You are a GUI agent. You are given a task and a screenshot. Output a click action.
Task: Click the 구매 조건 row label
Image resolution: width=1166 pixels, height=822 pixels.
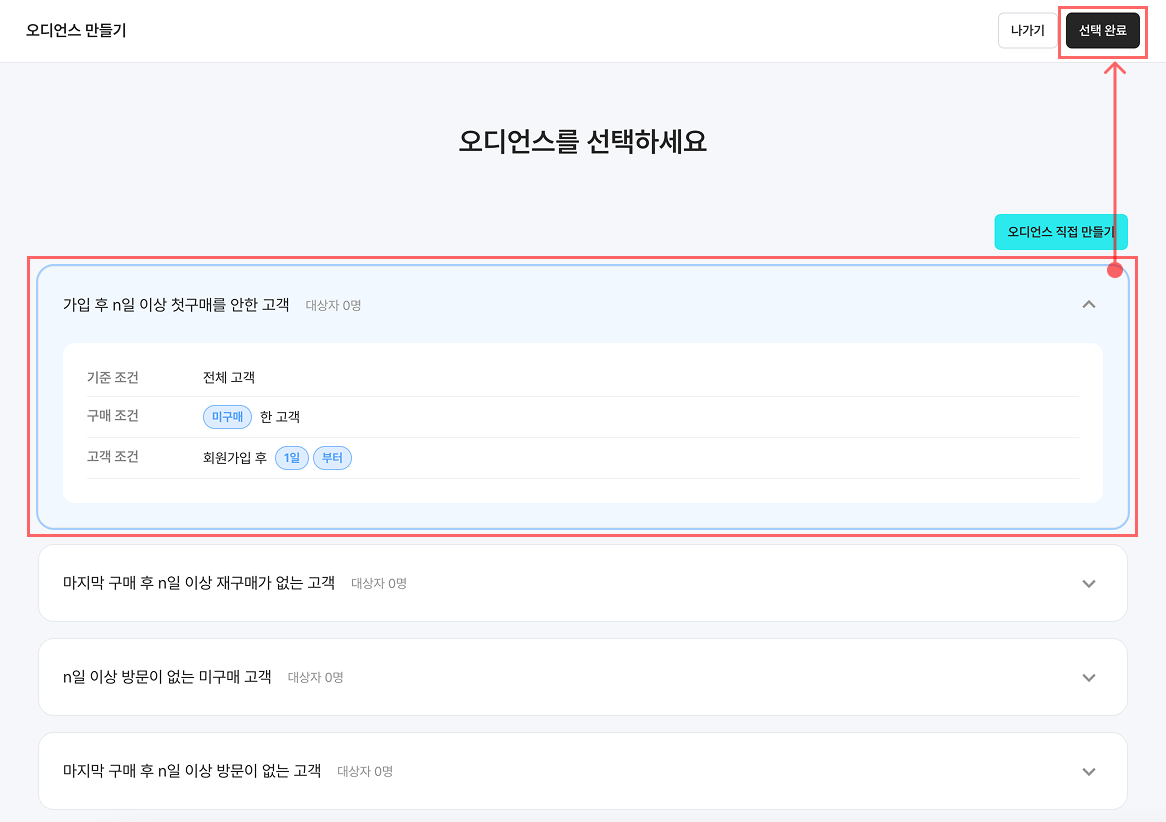coord(113,416)
